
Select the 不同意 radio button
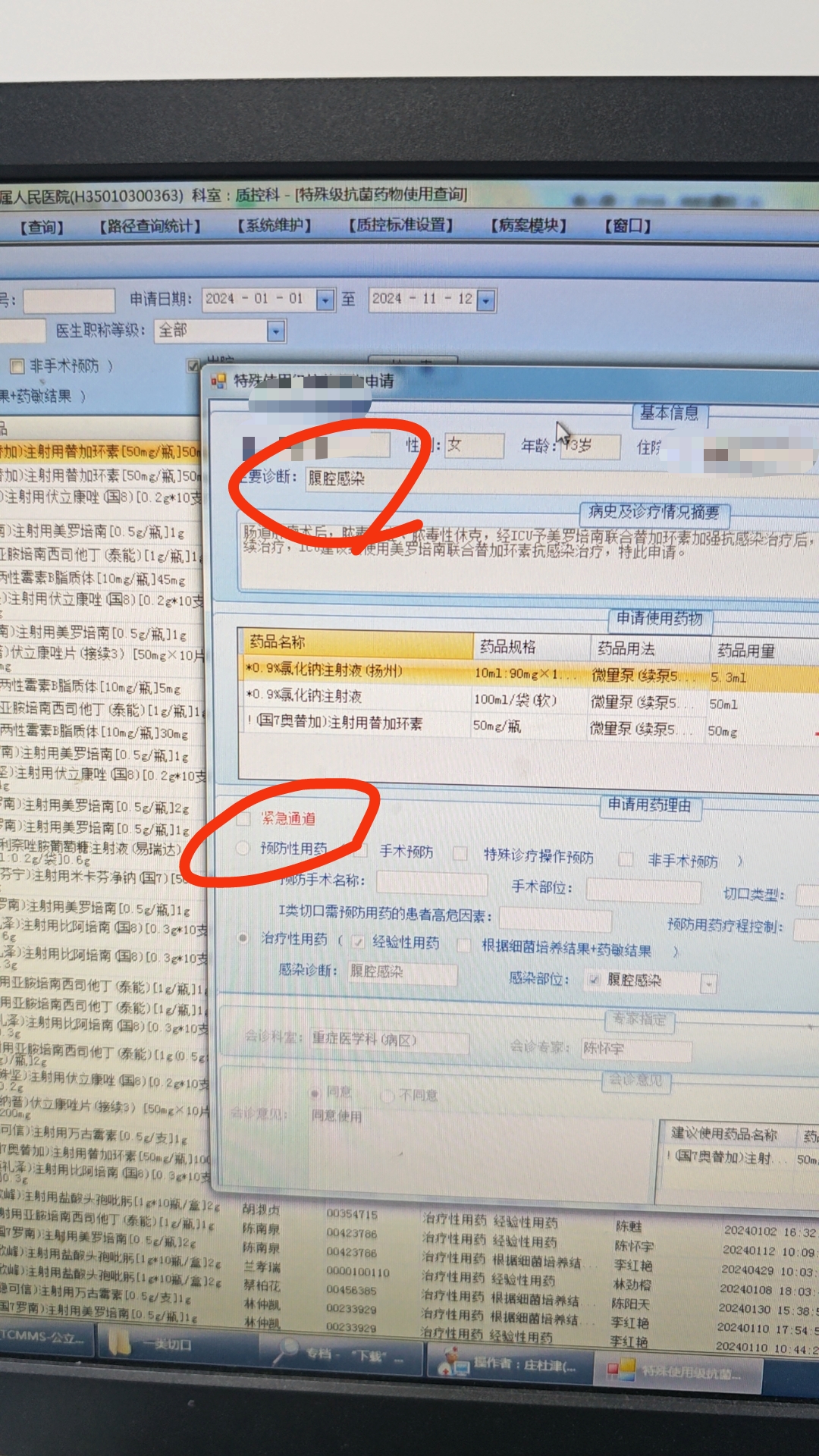(x=387, y=1095)
